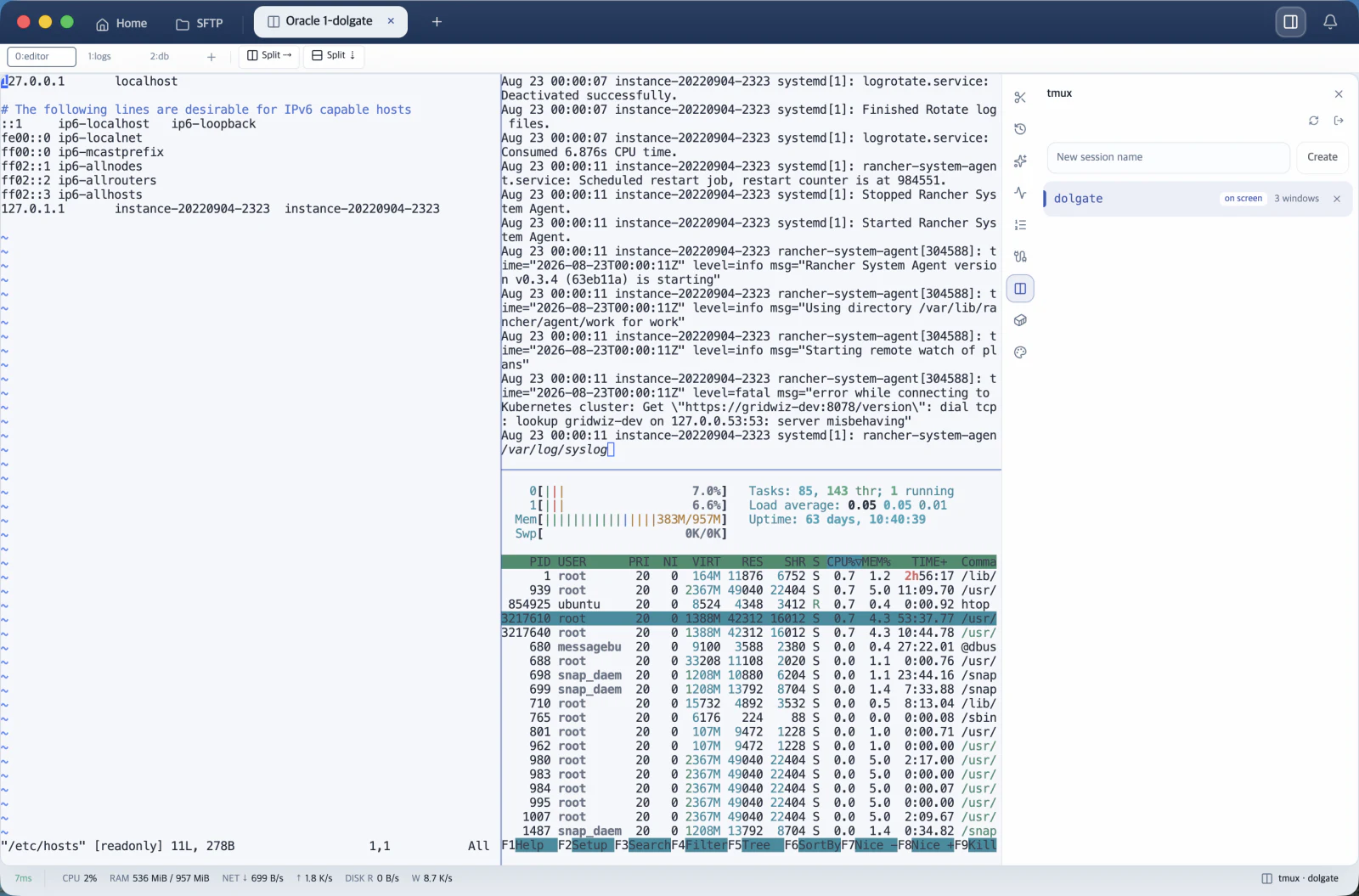Click the '3 windows' label
The image size is (1359, 896).
tap(1296, 199)
